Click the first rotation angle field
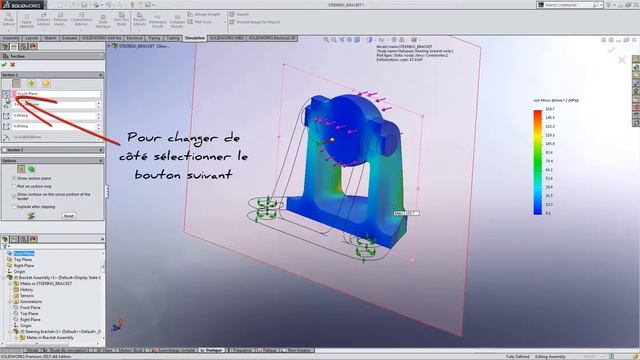Screen dimensions: 640x360 (x=54, y=116)
